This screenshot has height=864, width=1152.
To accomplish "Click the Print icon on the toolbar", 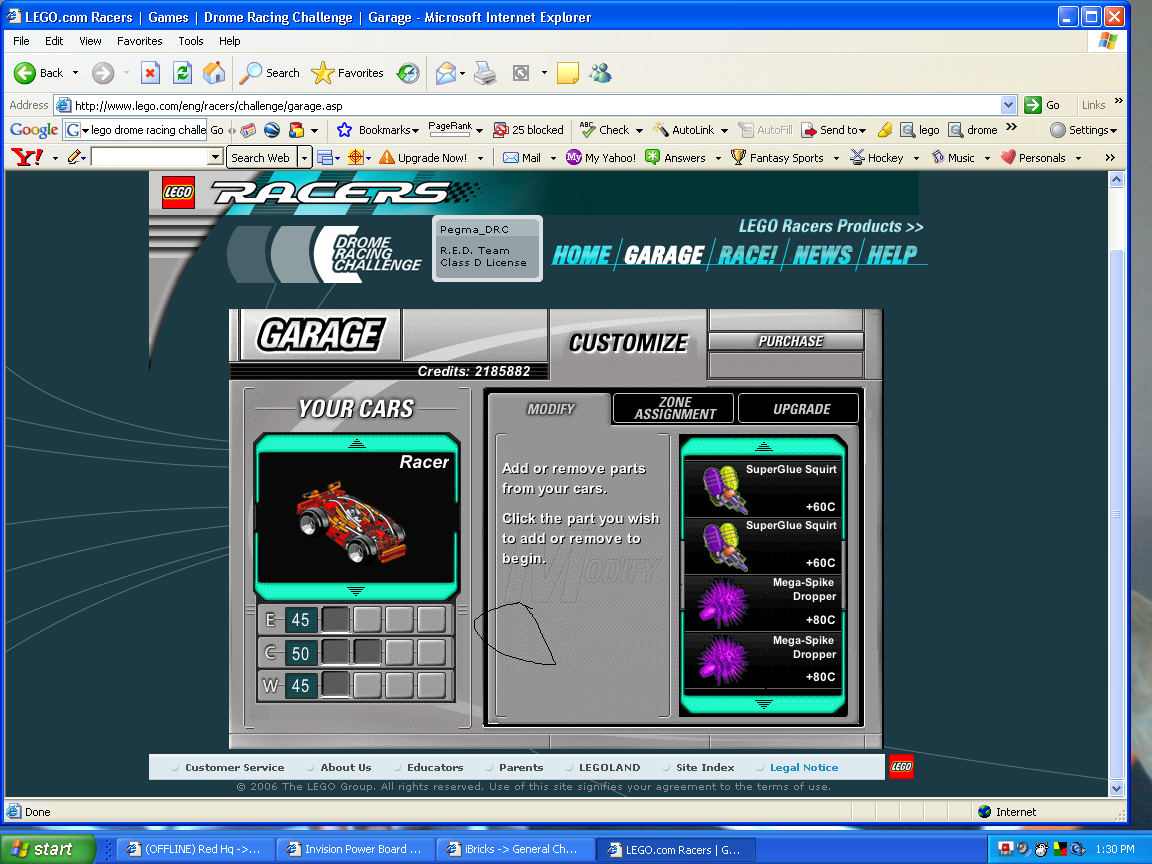I will coord(484,73).
